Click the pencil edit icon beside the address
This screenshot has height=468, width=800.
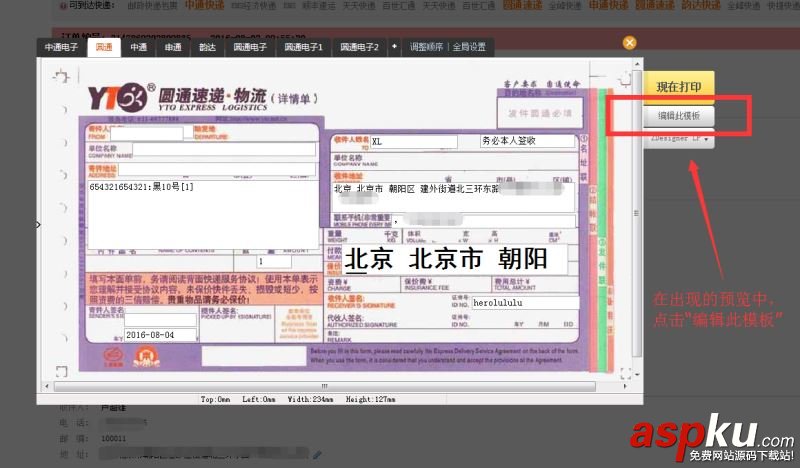click(x=317, y=454)
